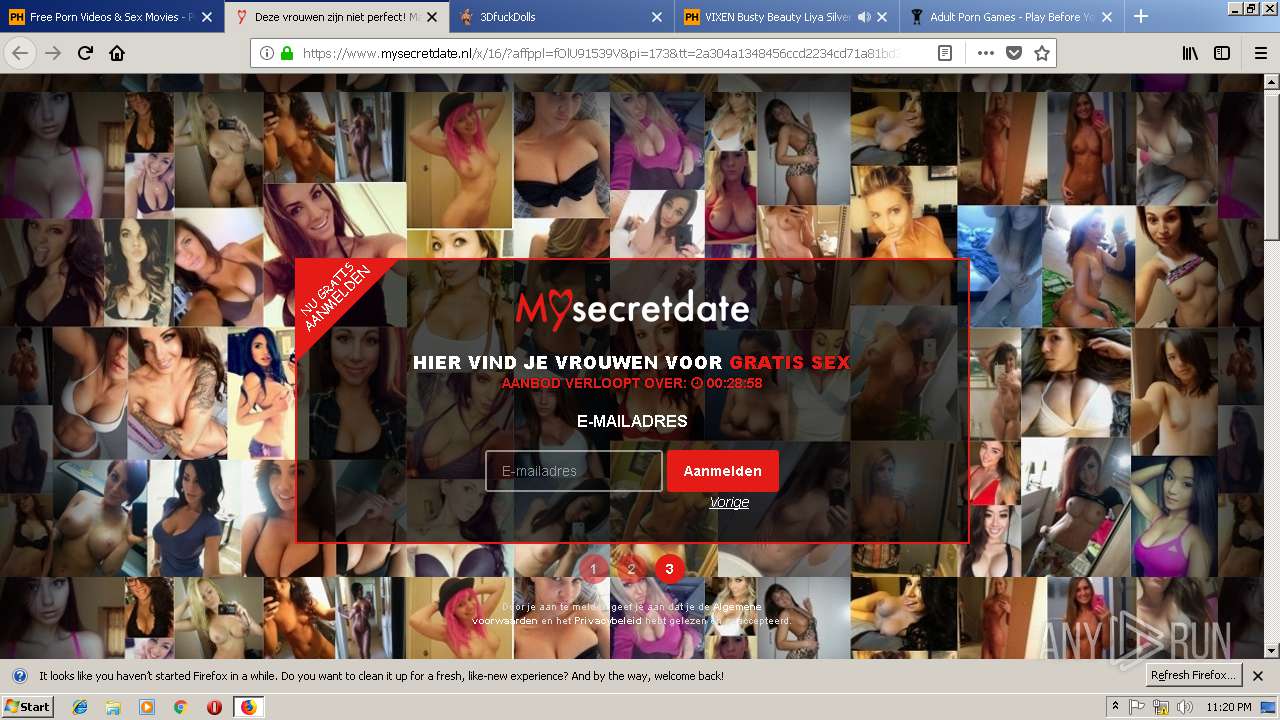The height and width of the screenshot is (720, 1280).
Task: Click the Firefox taskbar button
Action: (x=248, y=707)
